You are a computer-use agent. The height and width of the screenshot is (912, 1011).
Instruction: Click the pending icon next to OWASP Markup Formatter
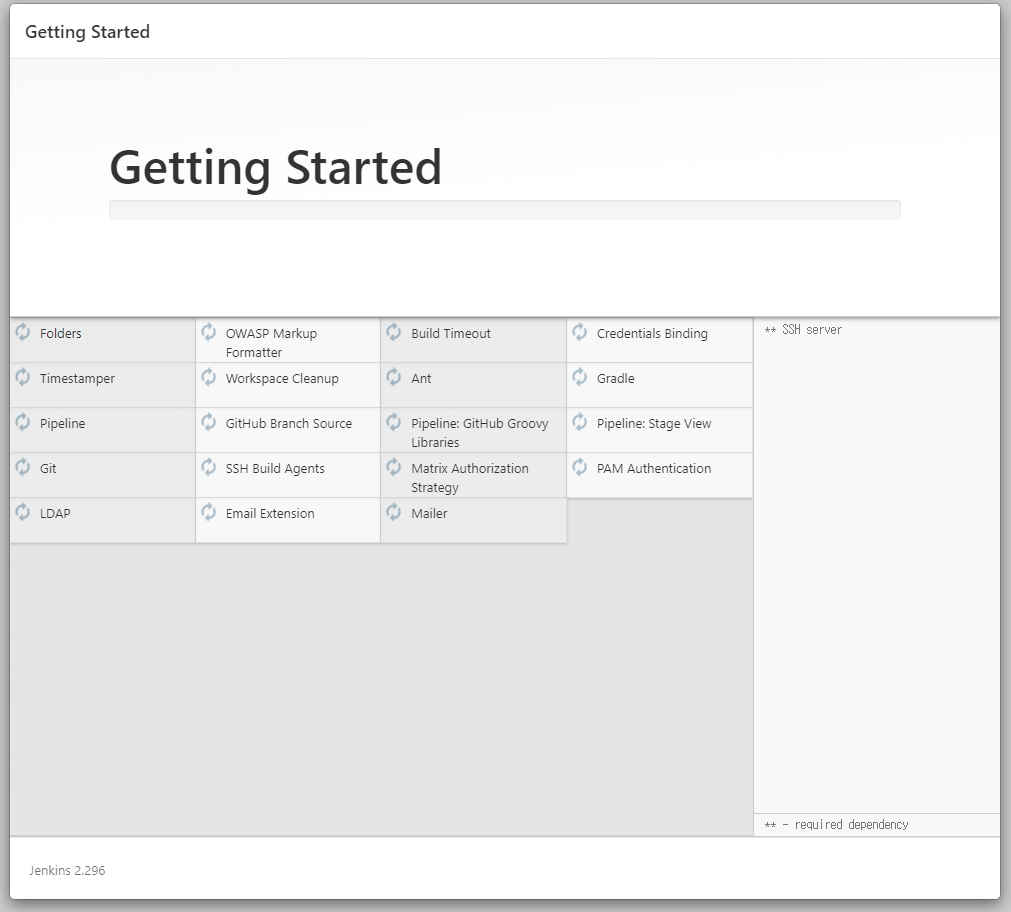click(x=208, y=332)
